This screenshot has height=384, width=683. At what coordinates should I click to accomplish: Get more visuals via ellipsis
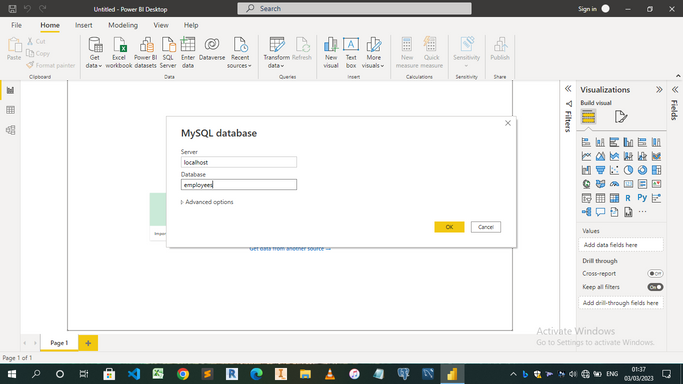pyautogui.click(x=642, y=212)
